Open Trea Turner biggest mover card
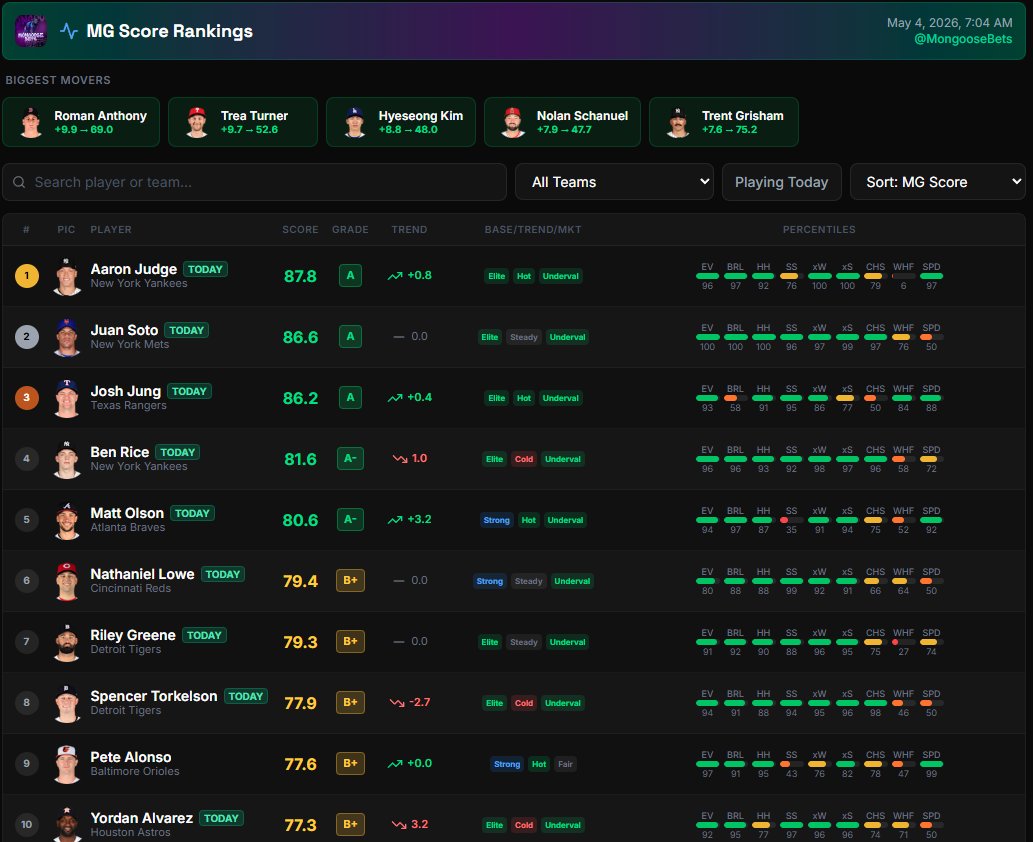This screenshot has height=842, width=1033. coord(243,122)
